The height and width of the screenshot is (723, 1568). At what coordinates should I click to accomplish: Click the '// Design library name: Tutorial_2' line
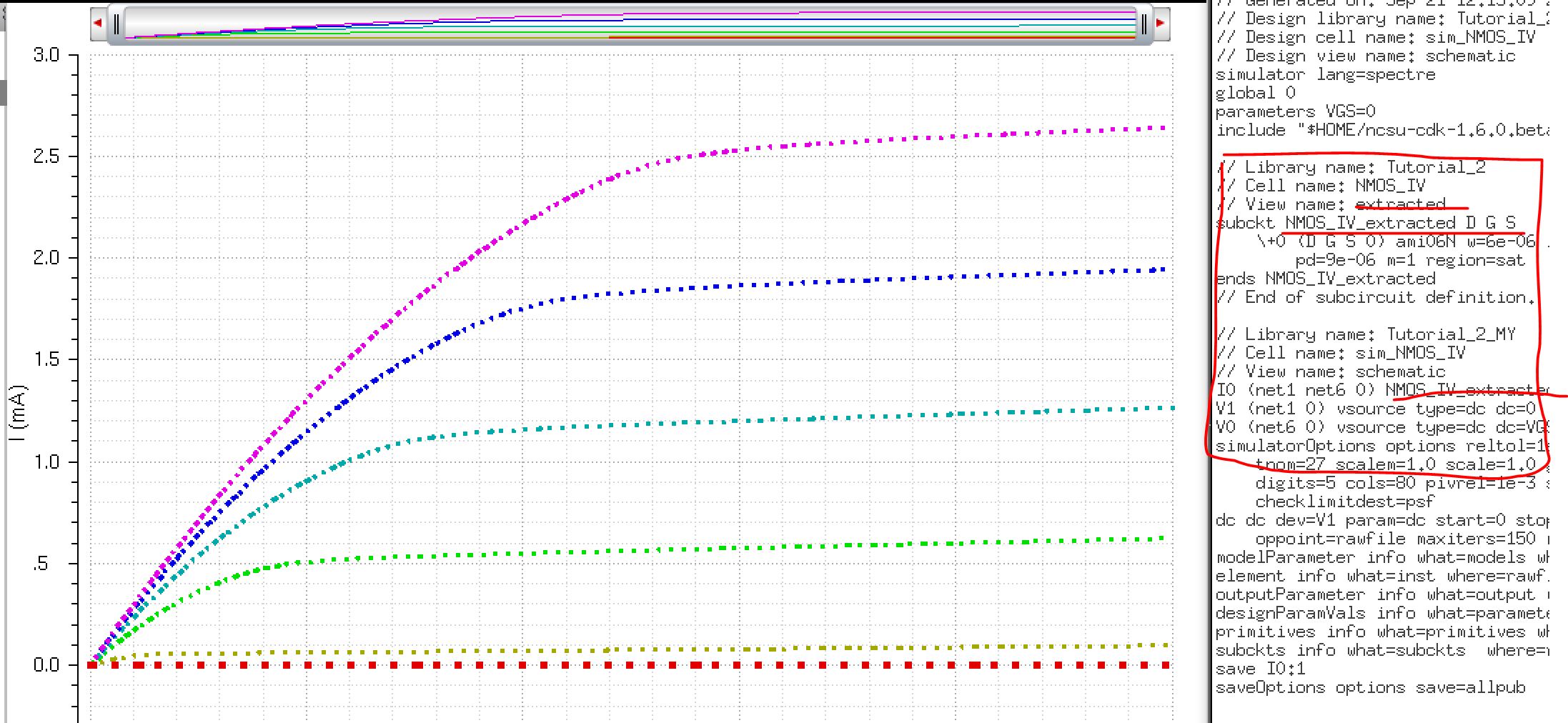click(x=1382, y=19)
